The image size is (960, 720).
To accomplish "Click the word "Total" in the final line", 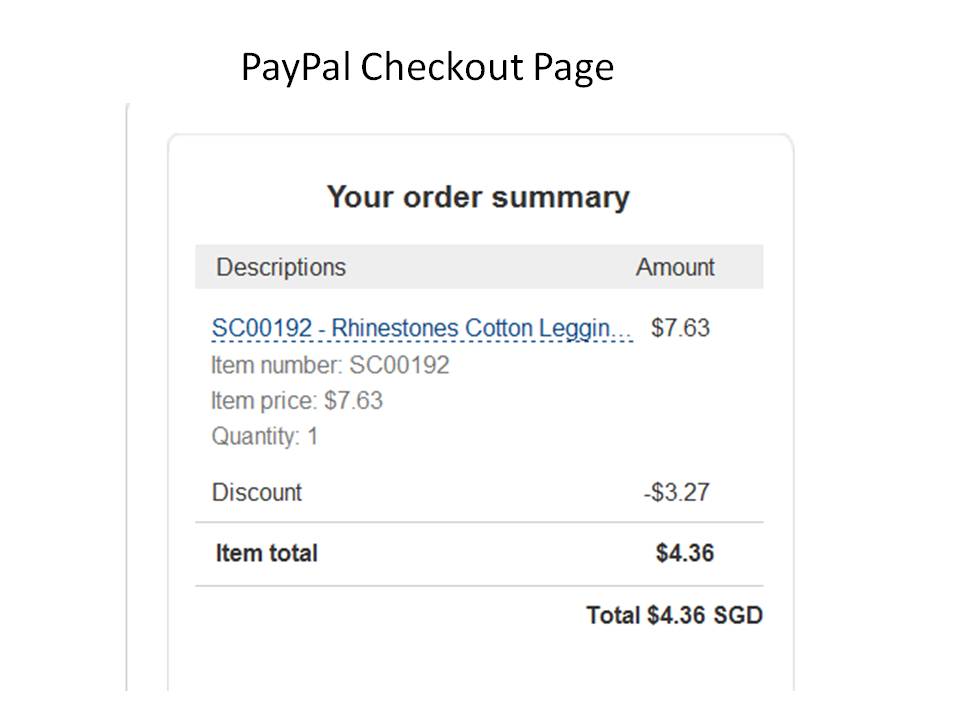I will tap(613, 615).
